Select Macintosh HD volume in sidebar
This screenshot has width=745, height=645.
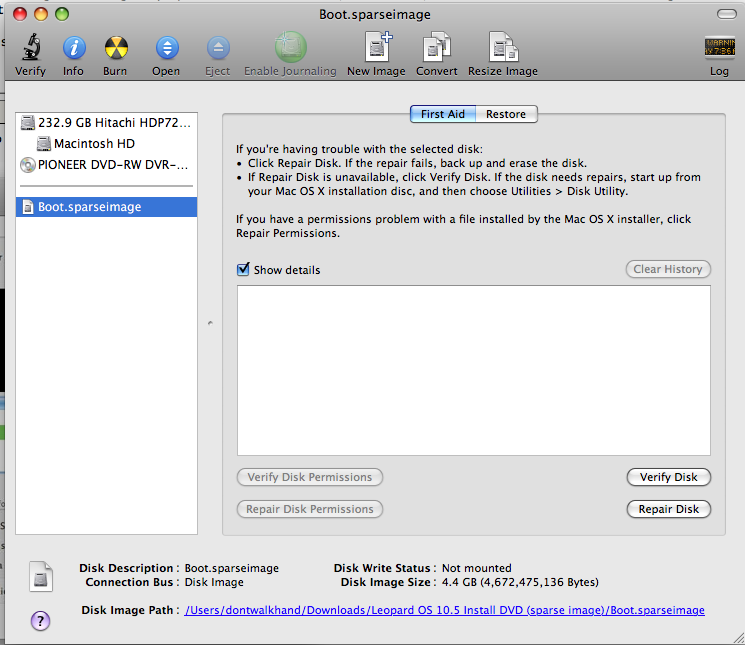pyautogui.click(x=106, y=143)
